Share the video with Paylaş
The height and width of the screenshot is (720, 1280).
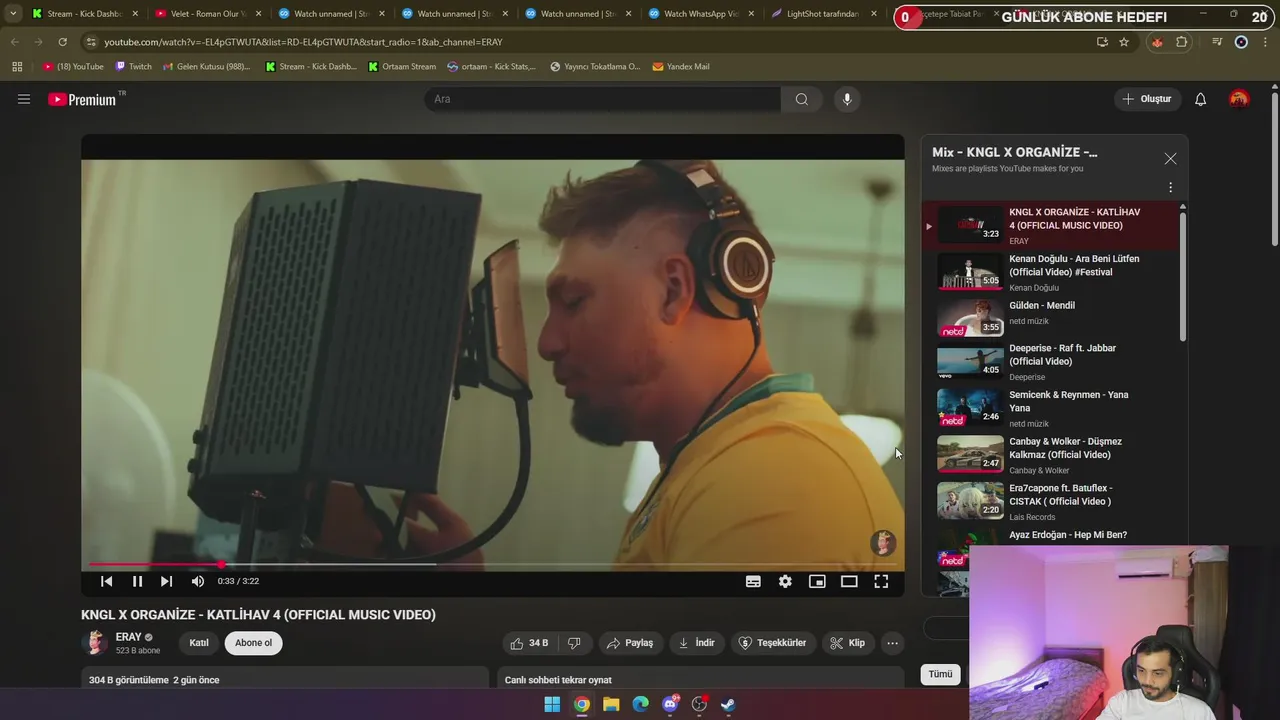tap(630, 643)
